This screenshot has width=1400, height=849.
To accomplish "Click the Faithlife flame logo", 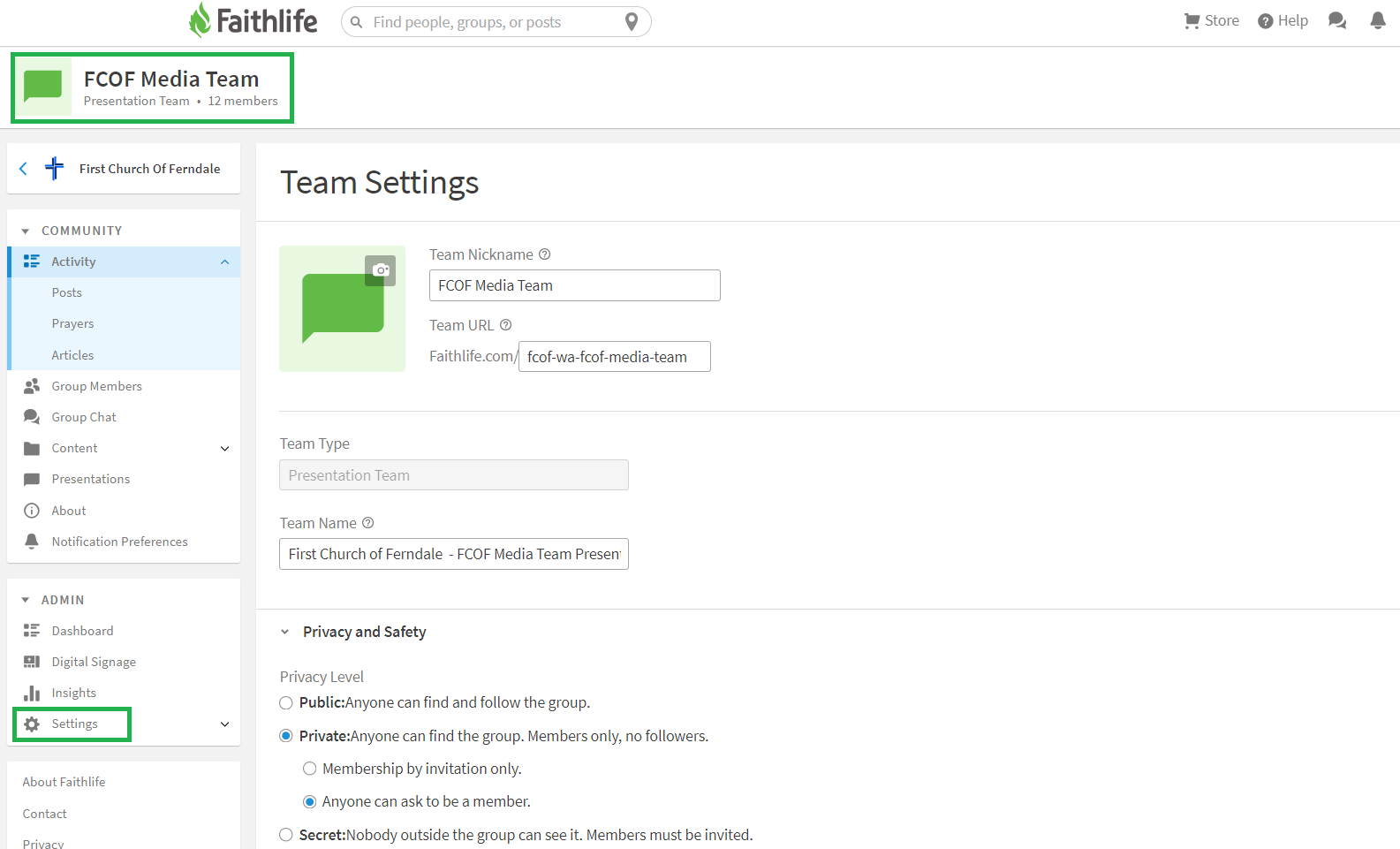I will click(x=201, y=20).
